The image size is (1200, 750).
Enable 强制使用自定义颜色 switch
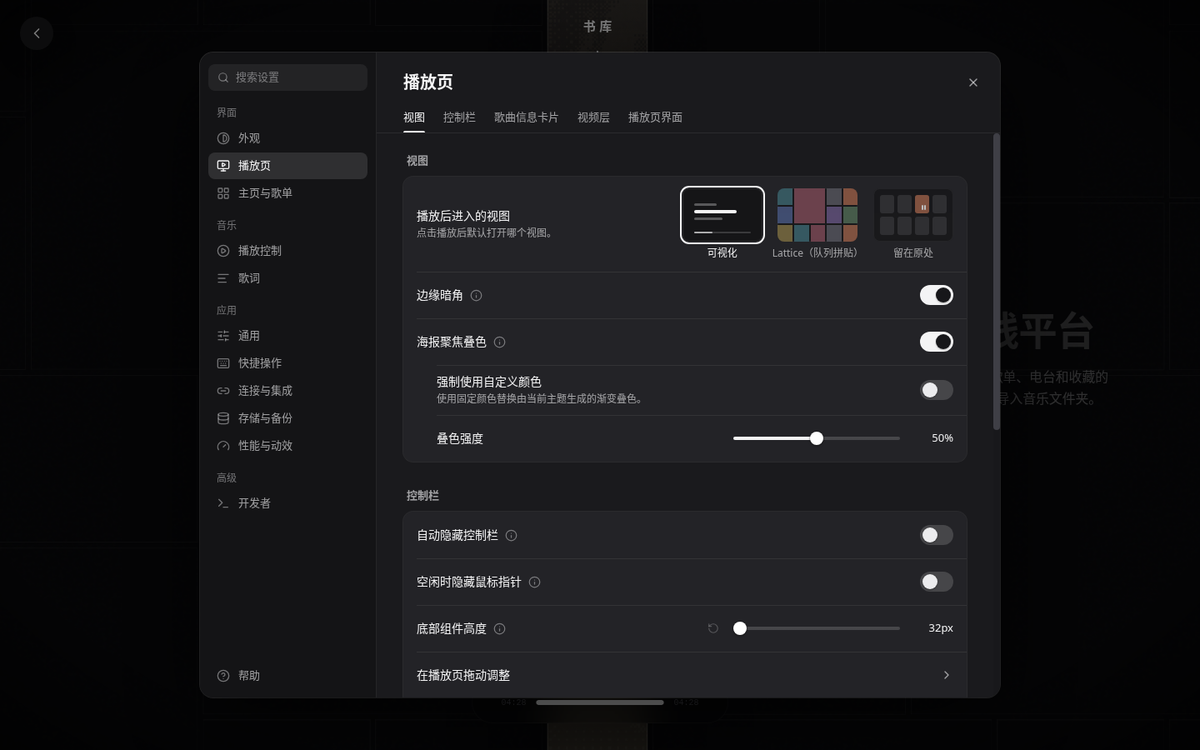tap(936, 390)
